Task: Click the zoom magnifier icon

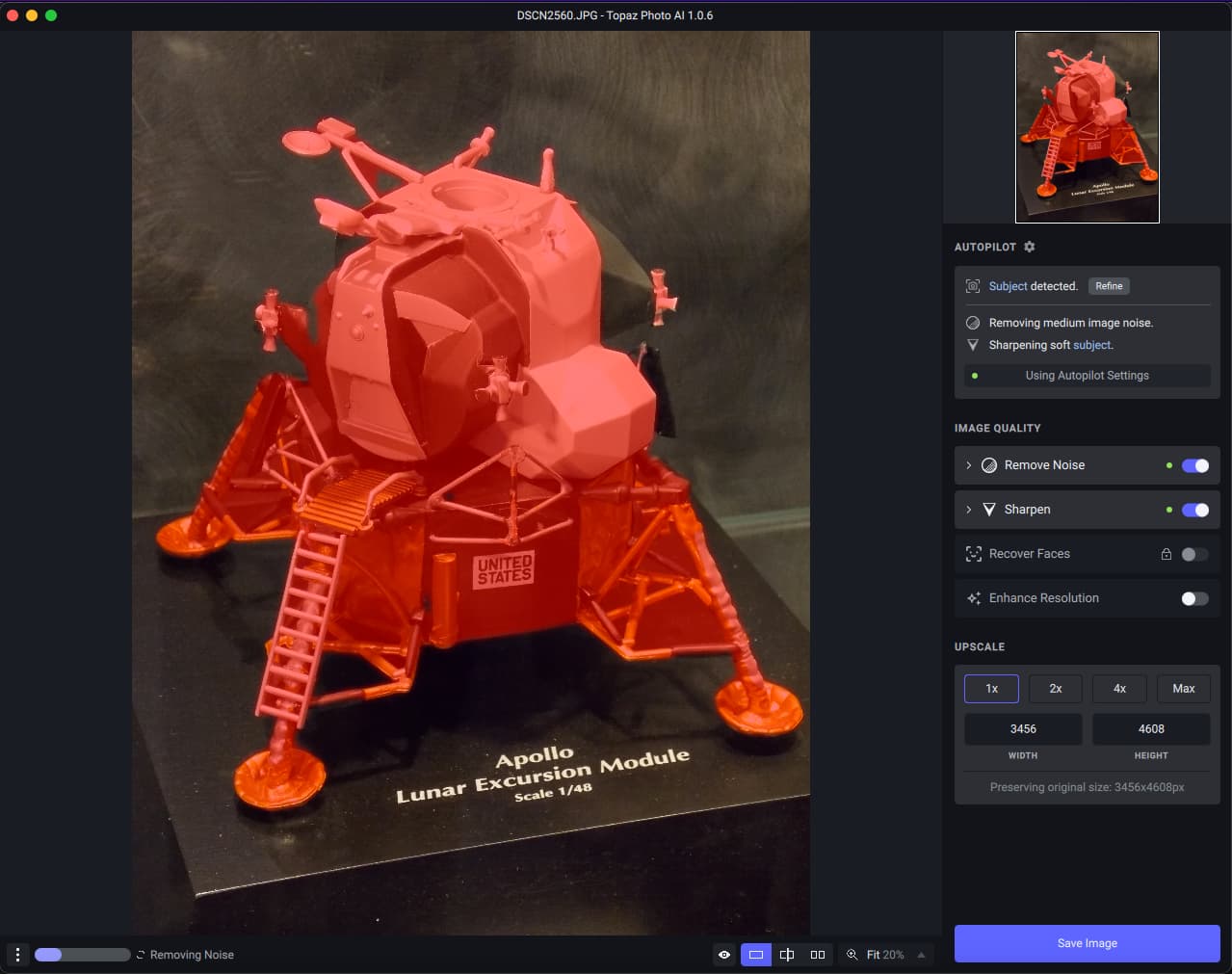Action: tap(852, 955)
